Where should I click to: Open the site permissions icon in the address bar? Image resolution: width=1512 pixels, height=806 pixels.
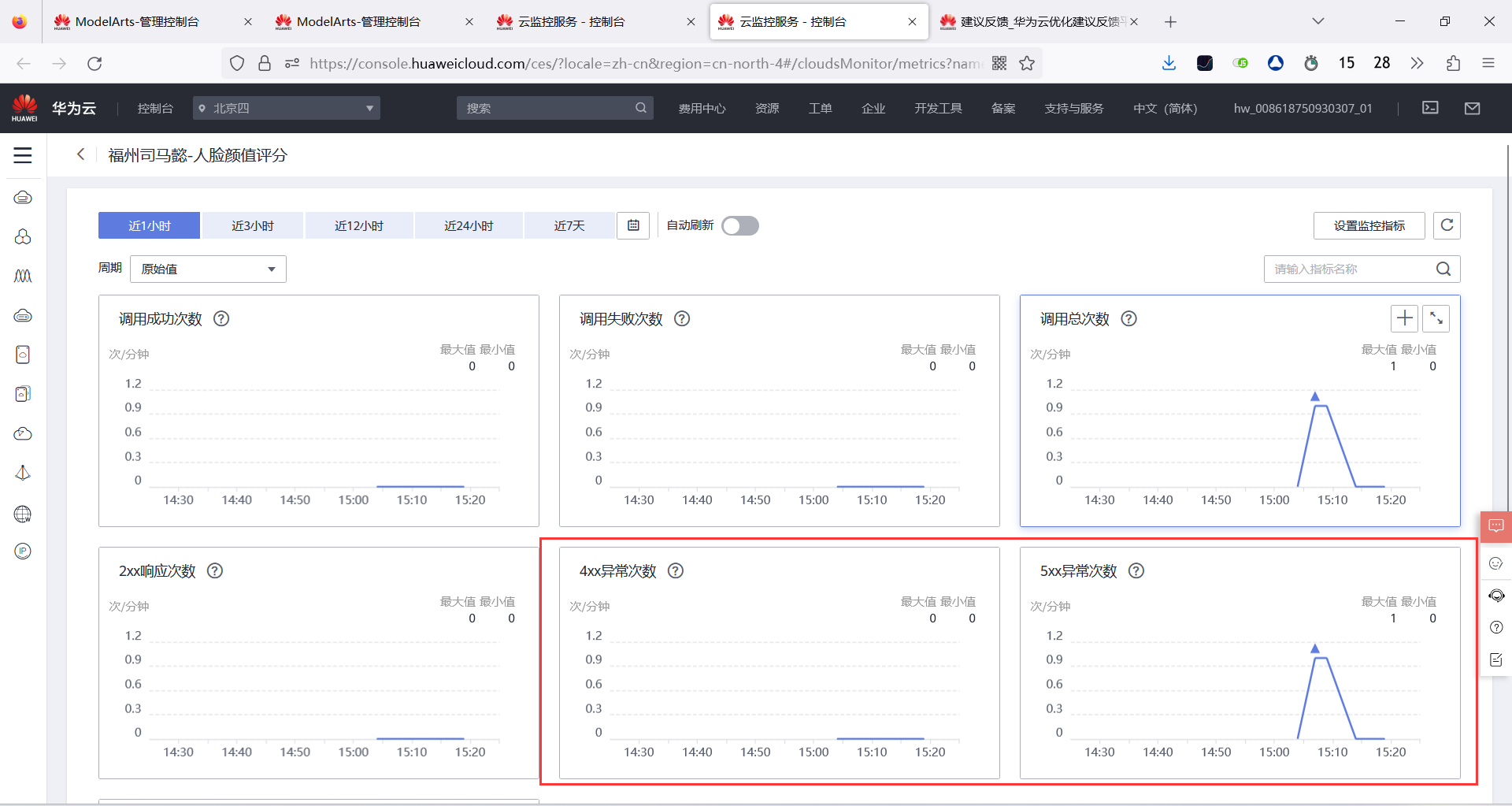tap(291, 63)
